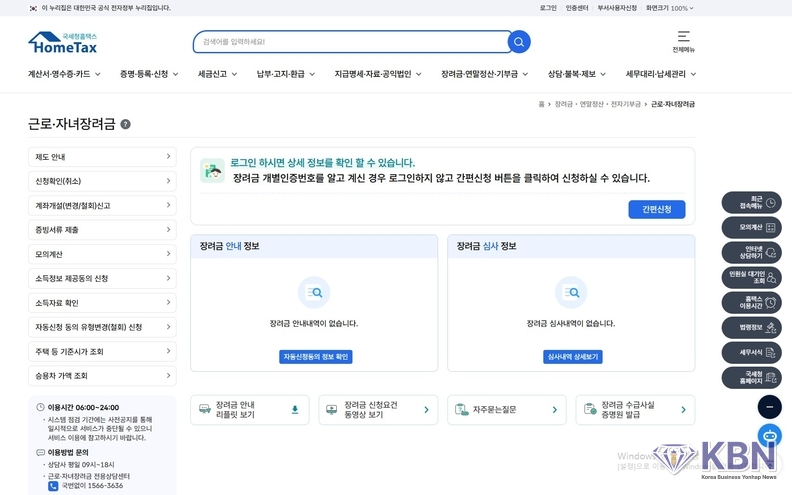Expand 제도 안내 sidebar item
Viewport: 792px width, 495px height.
(x=102, y=157)
